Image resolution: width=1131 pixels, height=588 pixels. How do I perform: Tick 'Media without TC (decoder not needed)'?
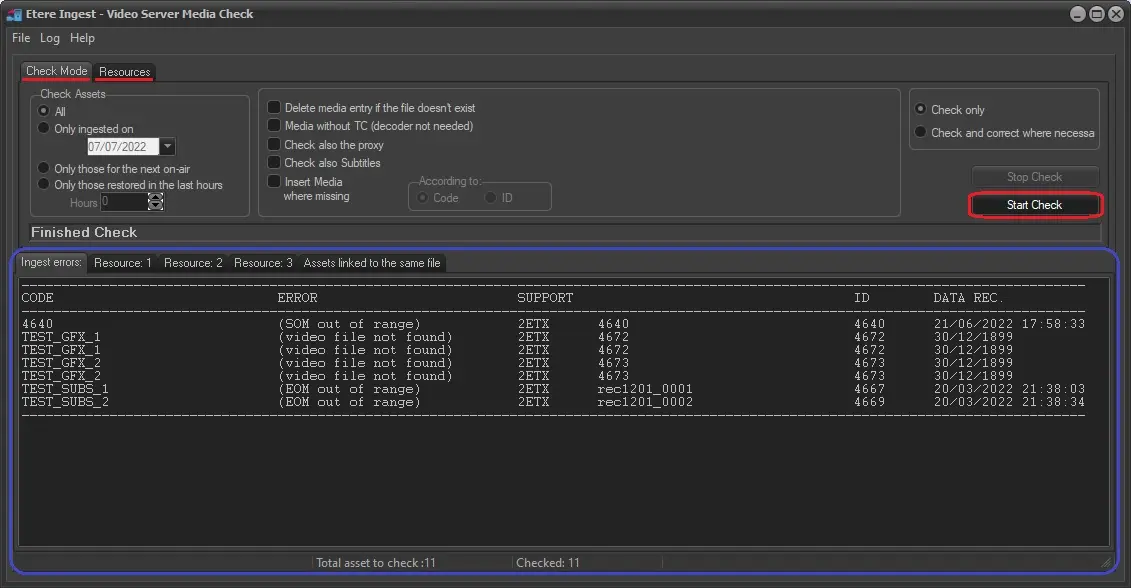[275, 126]
